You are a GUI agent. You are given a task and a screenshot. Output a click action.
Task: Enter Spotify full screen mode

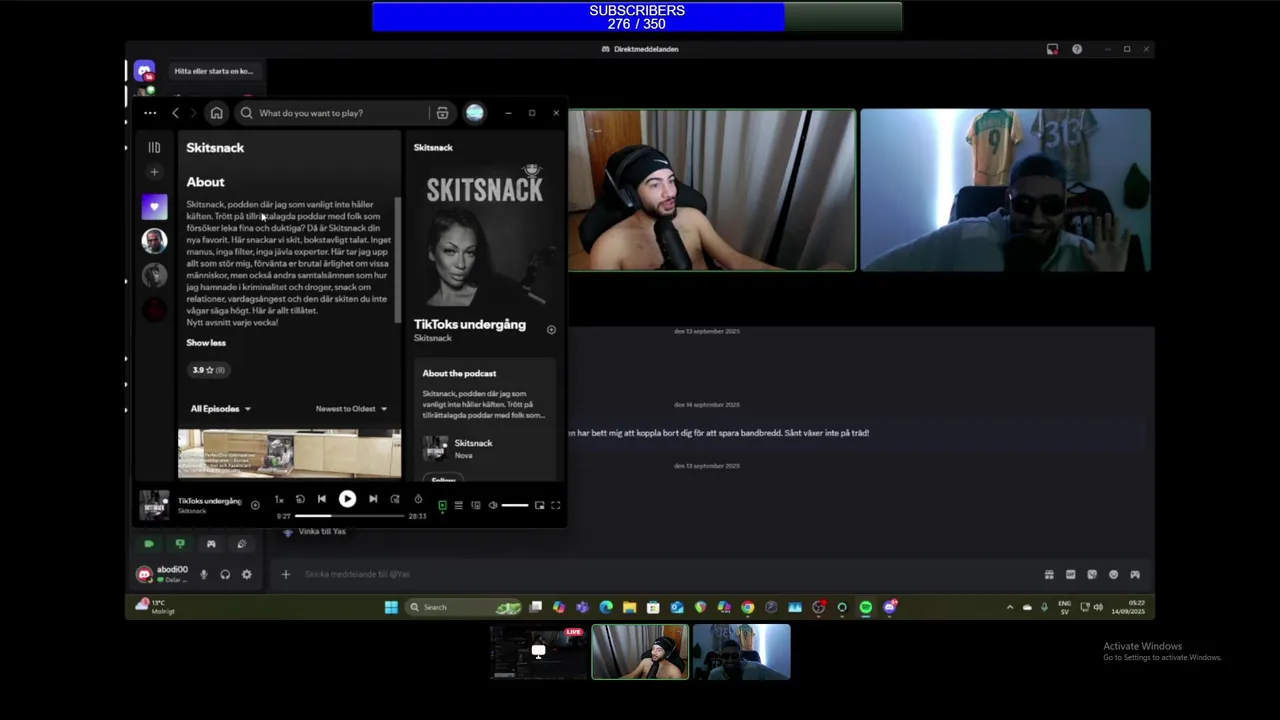[556, 505]
